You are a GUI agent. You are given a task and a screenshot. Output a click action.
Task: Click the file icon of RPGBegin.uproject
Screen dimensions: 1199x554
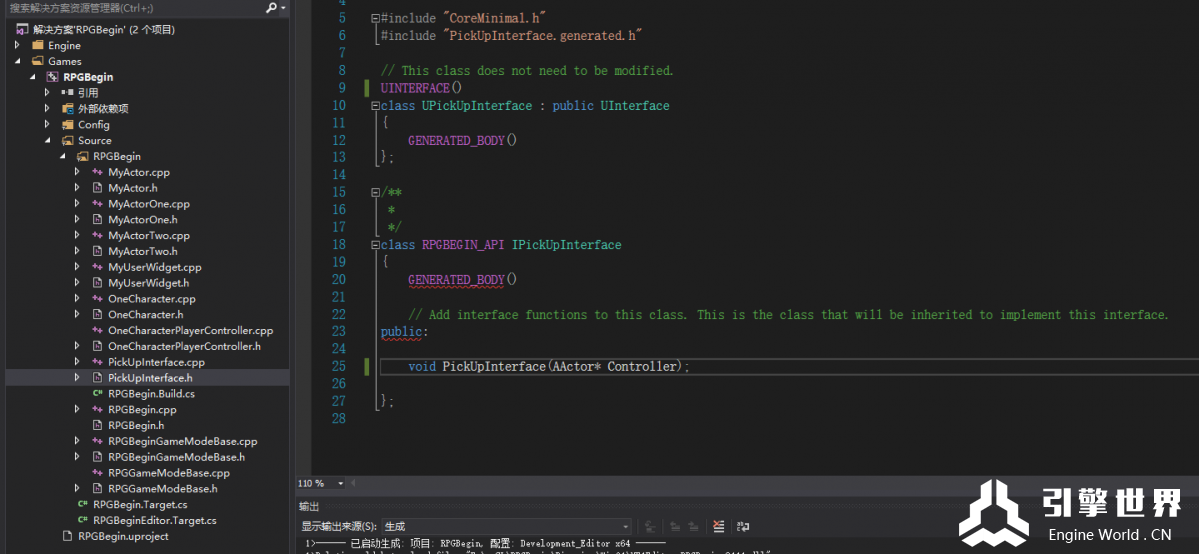67,536
